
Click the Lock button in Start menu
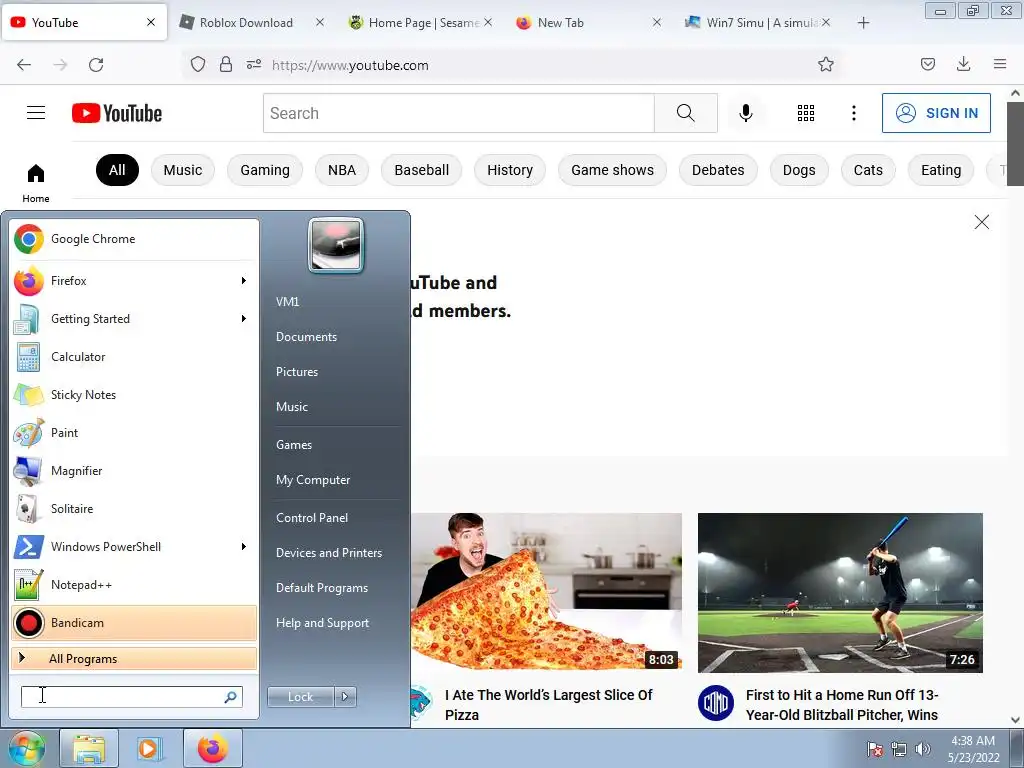[301, 697]
